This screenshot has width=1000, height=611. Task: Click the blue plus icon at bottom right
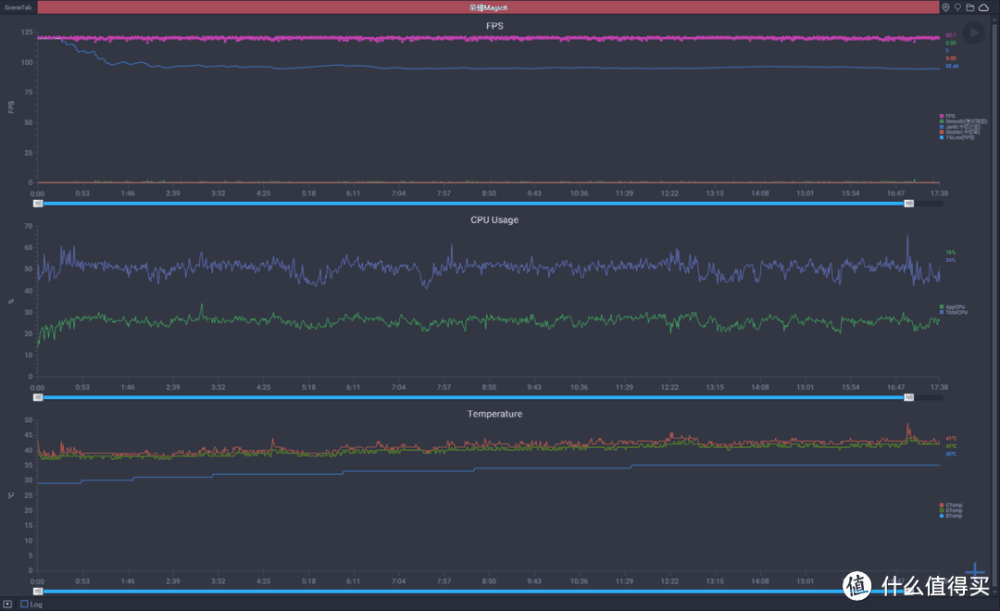976,570
